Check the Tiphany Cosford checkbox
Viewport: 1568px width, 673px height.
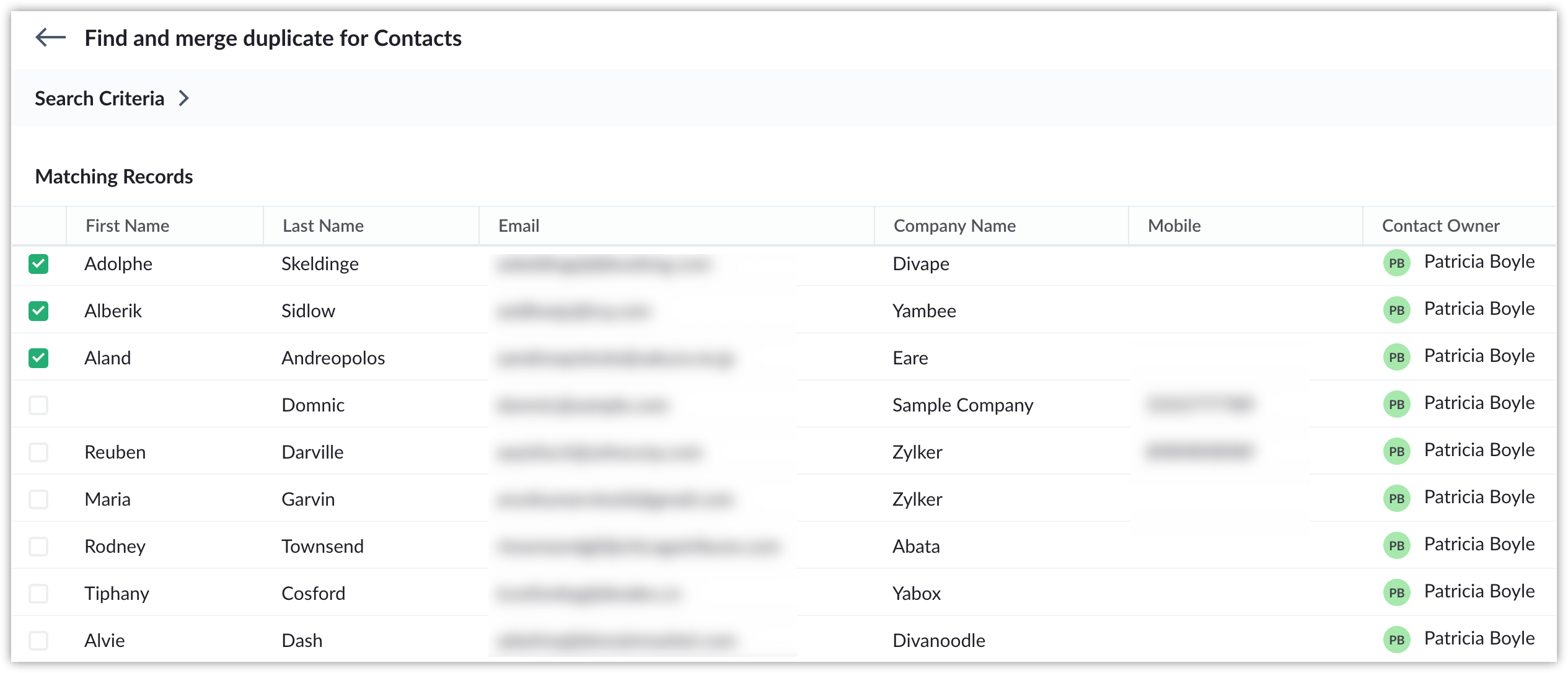38,594
